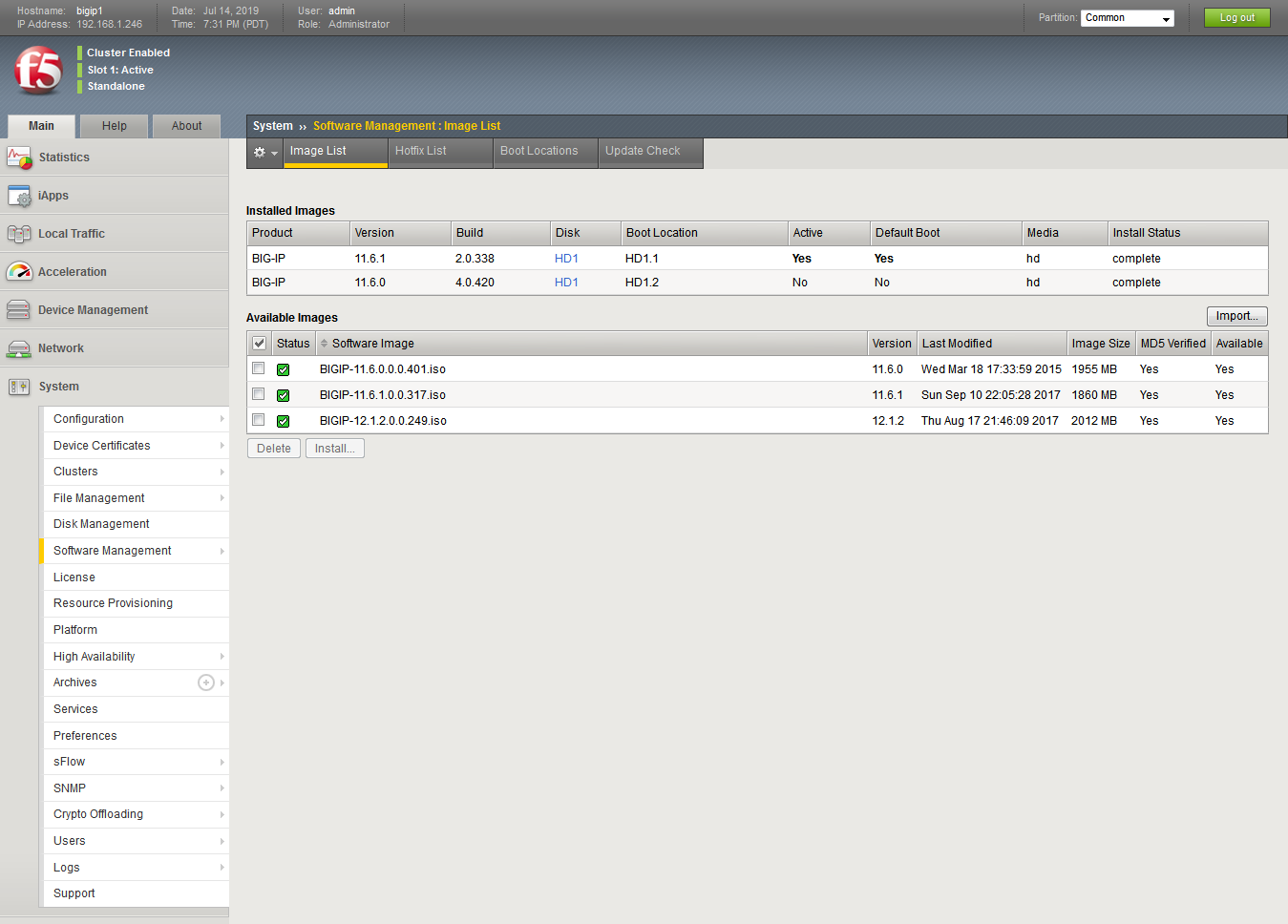Screen dimensions: 1288x924
Task: Click HD1.2 boot location cell
Action: pos(642,283)
